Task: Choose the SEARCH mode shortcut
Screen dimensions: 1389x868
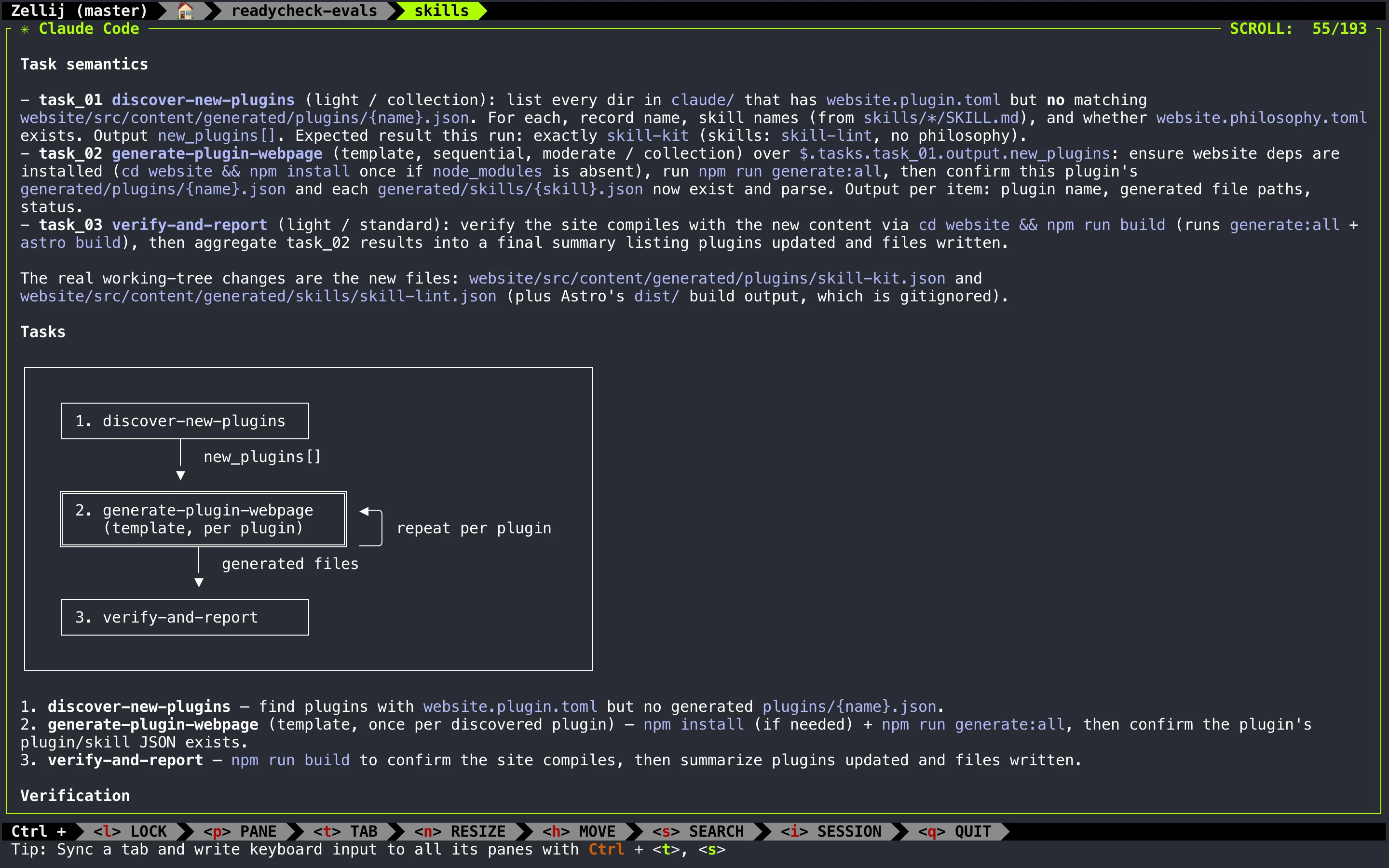Action: click(x=698, y=831)
